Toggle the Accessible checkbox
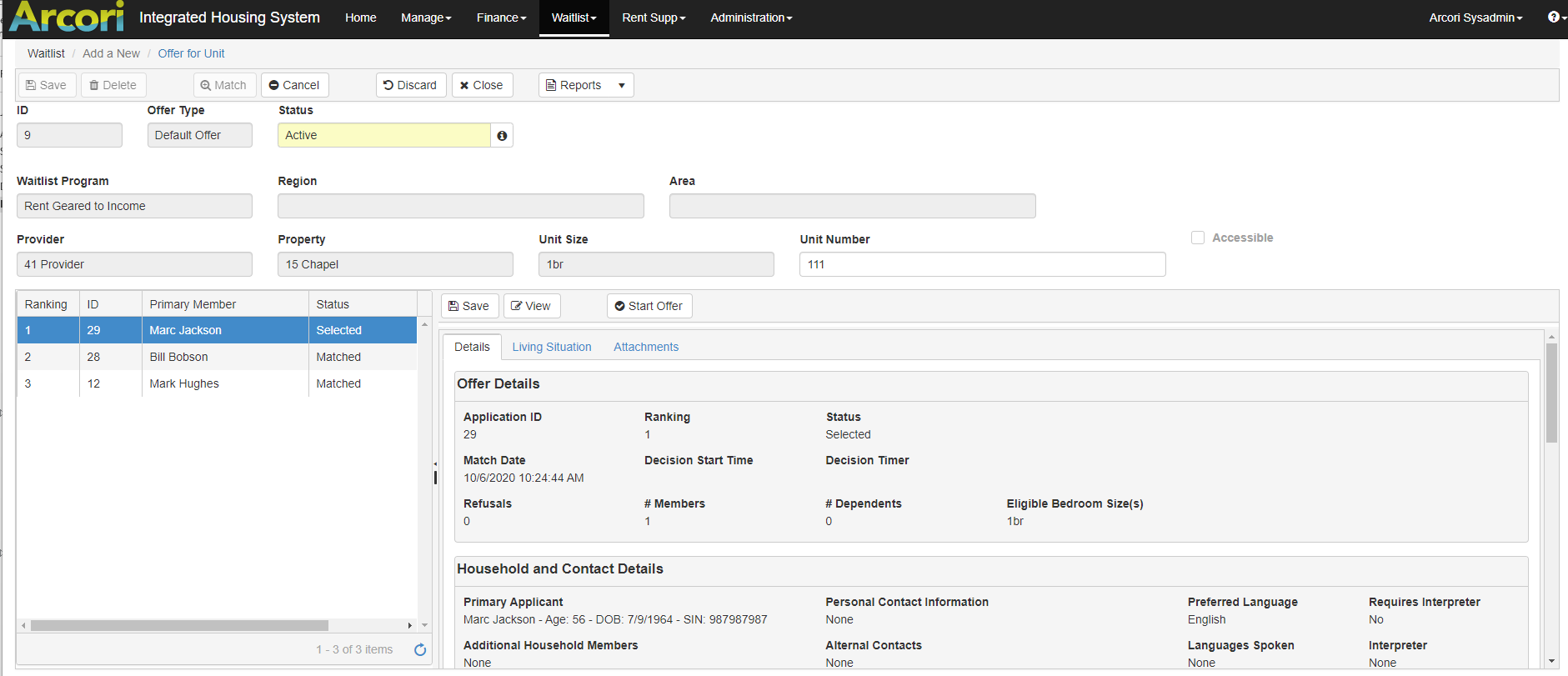1568x676 pixels. [1198, 238]
